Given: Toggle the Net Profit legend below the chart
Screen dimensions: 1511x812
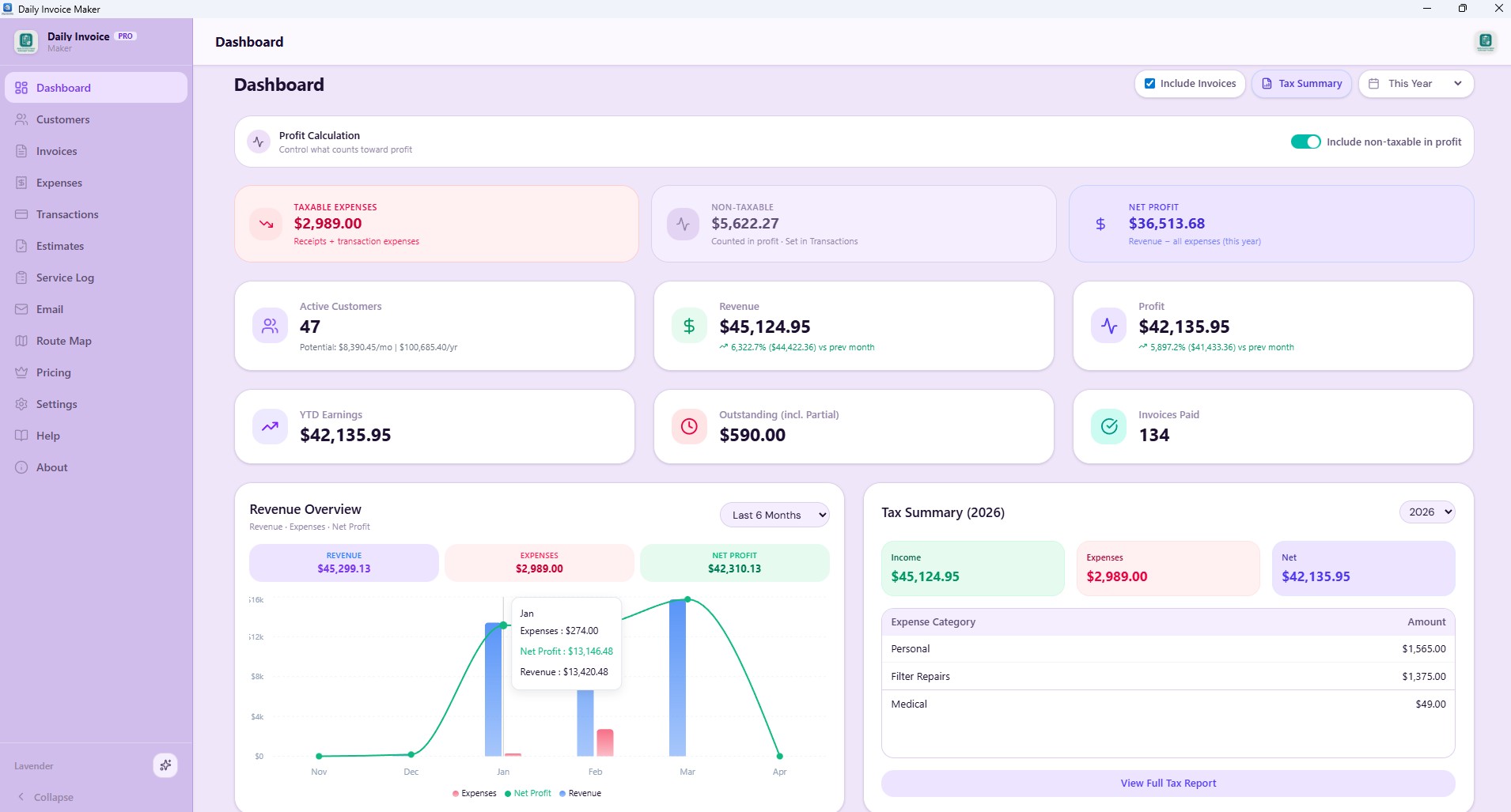Looking at the screenshot, I should 528,794.
